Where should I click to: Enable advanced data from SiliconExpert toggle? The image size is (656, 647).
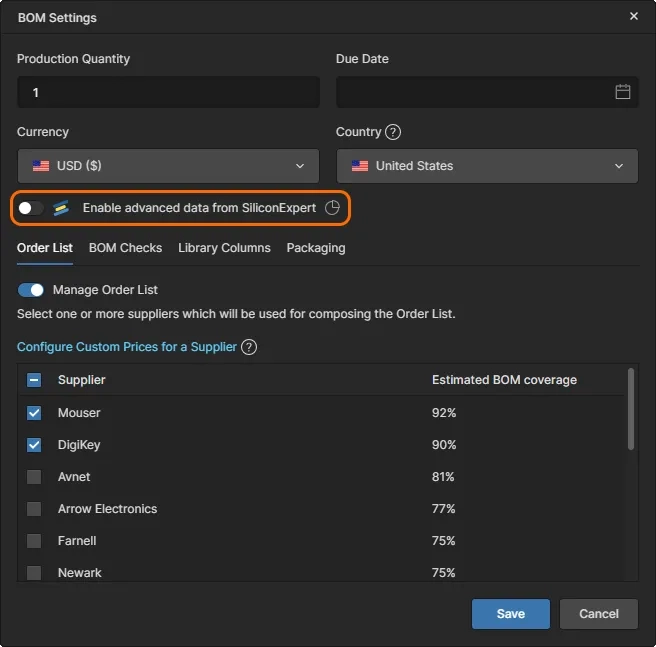tap(31, 208)
